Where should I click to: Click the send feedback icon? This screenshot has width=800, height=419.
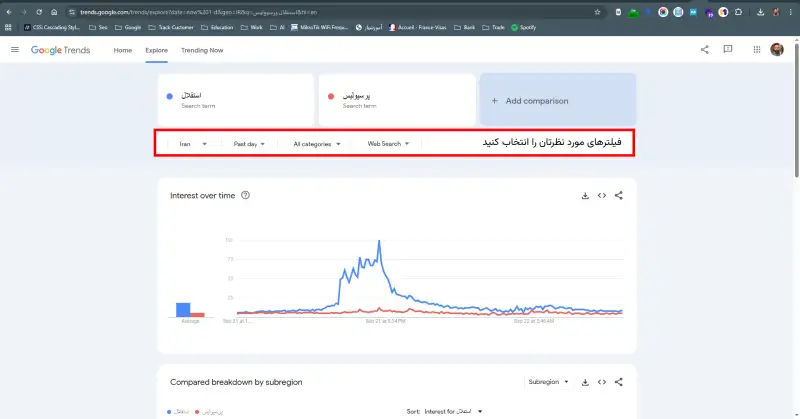click(728, 50)
